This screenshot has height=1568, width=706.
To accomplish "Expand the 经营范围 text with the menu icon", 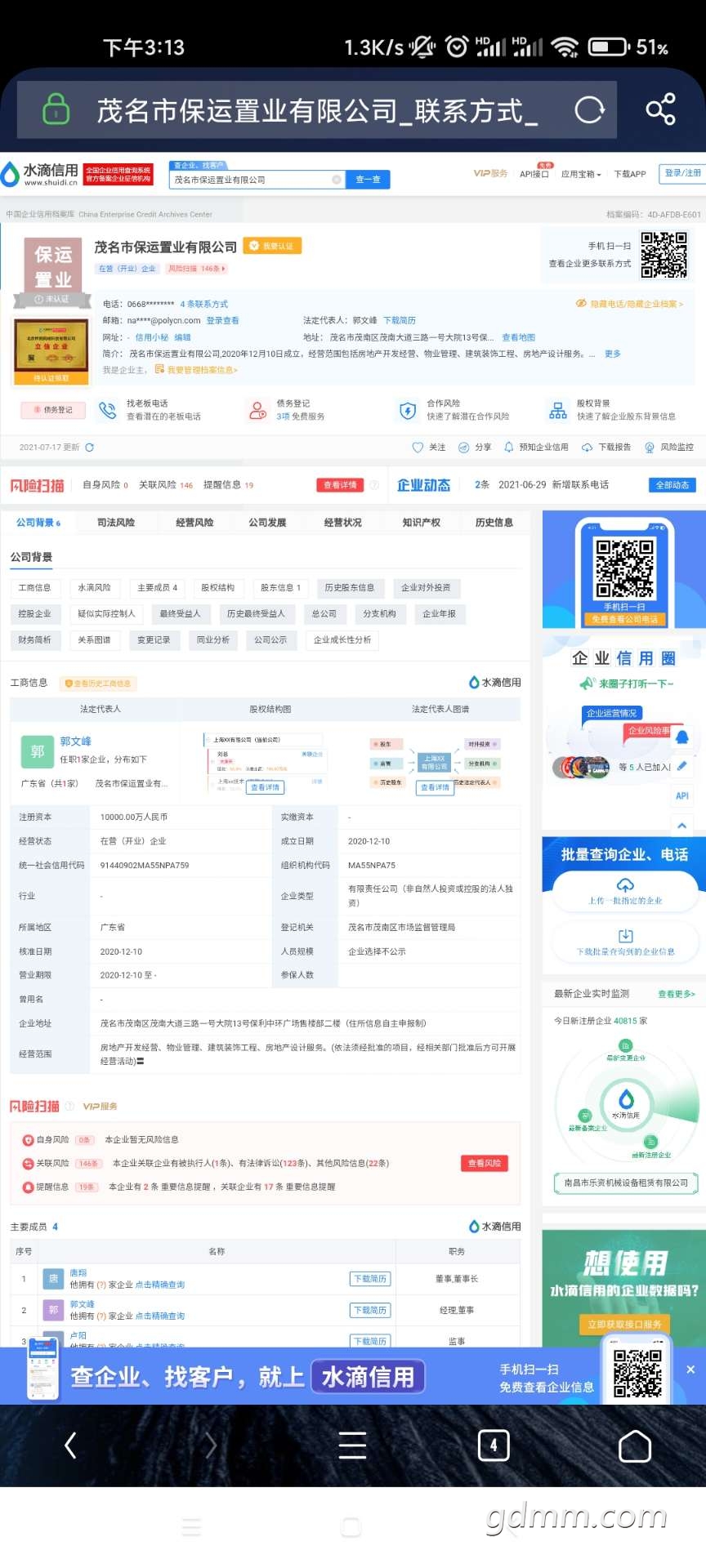I will coord(140,1062).
